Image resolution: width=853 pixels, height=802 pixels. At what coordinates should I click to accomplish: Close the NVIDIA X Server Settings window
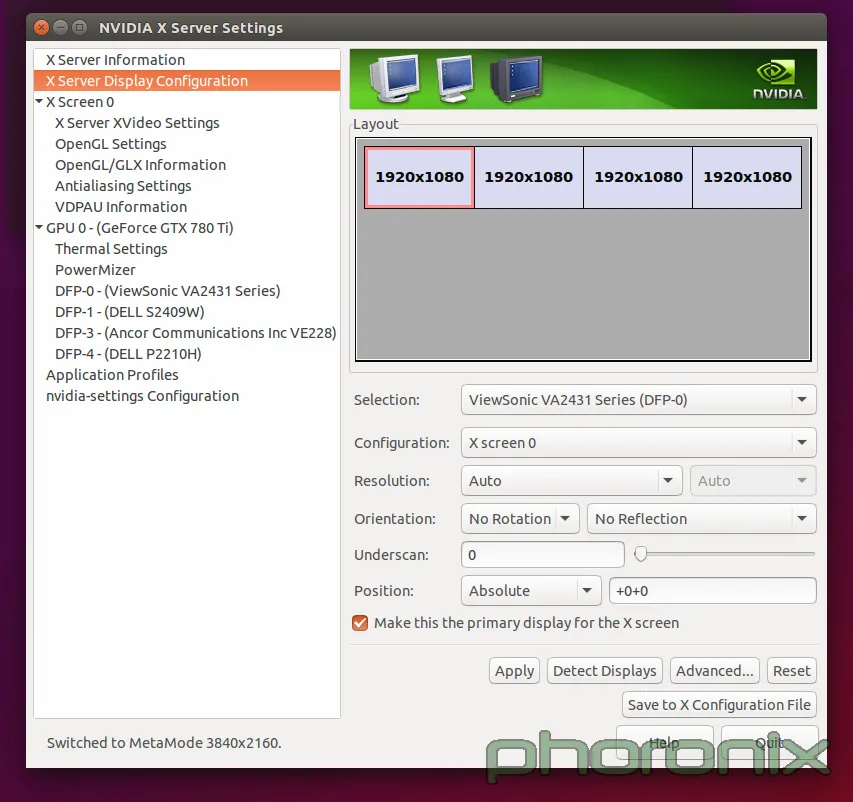tap(41, 28)
